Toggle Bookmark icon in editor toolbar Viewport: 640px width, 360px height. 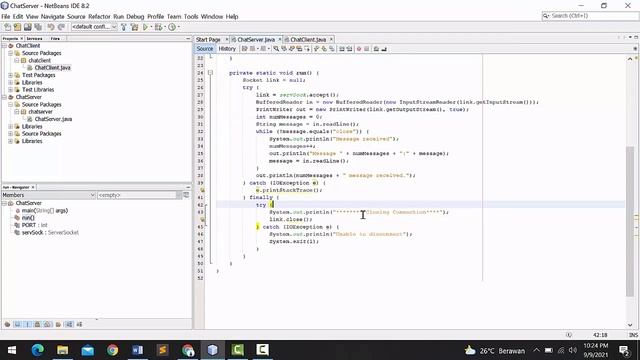(332, 49)
